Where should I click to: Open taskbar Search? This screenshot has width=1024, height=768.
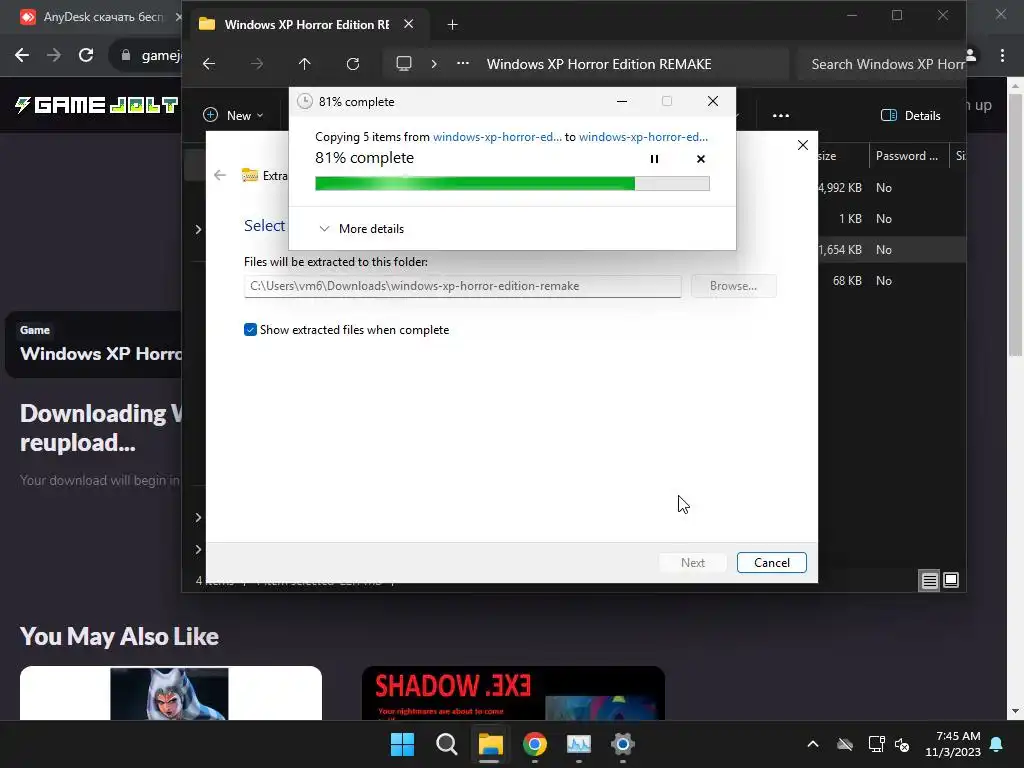click(447, 744)
